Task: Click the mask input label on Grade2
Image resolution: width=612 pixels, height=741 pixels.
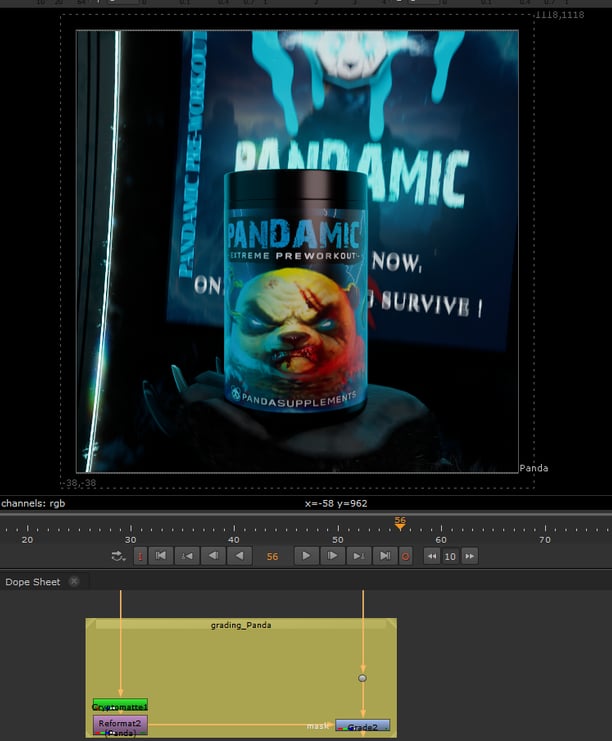Action: pos(318,725)
